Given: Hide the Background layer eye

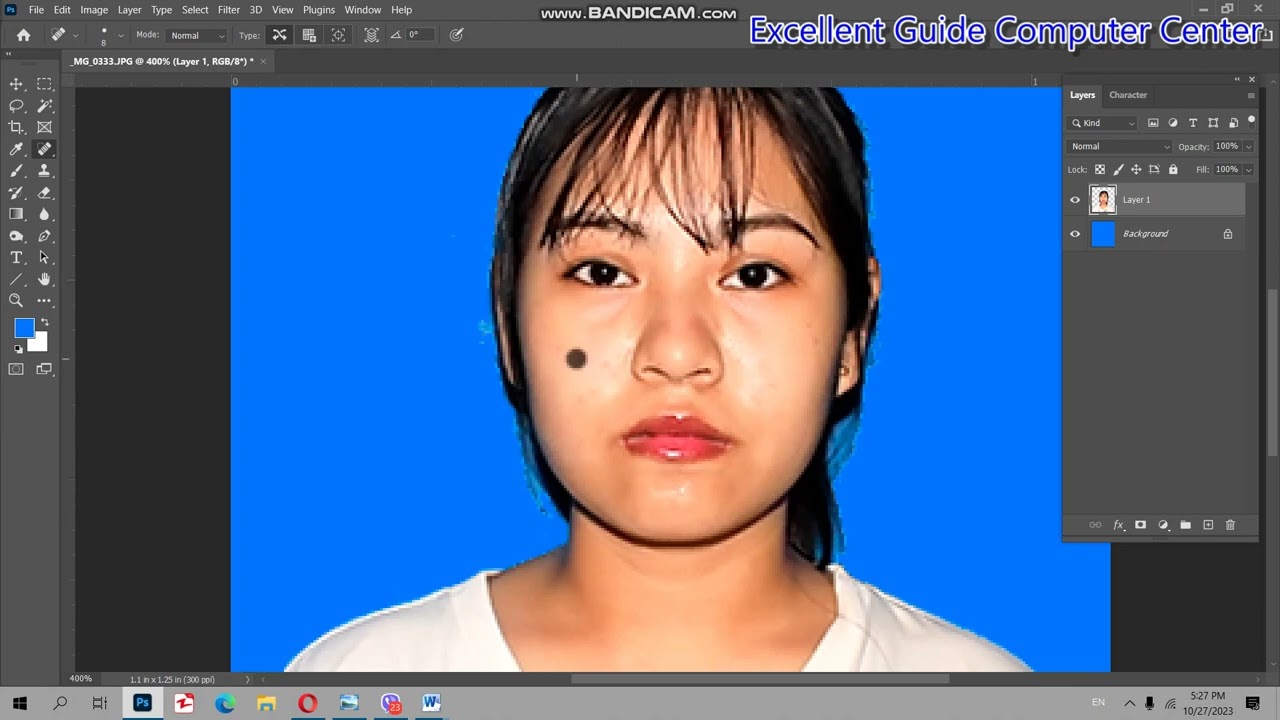Looking at the screenshot, I should (1075, 234).
